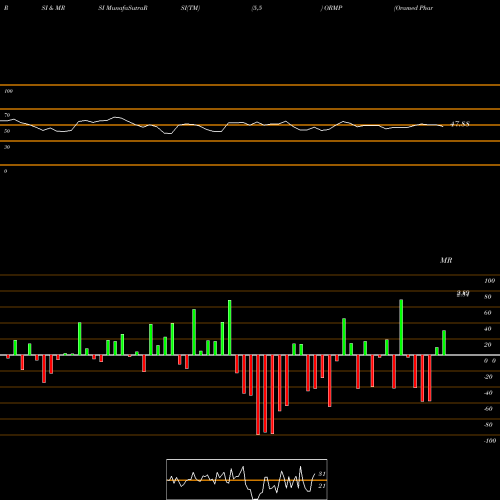Click the ORMP ticker text in header

333,8
